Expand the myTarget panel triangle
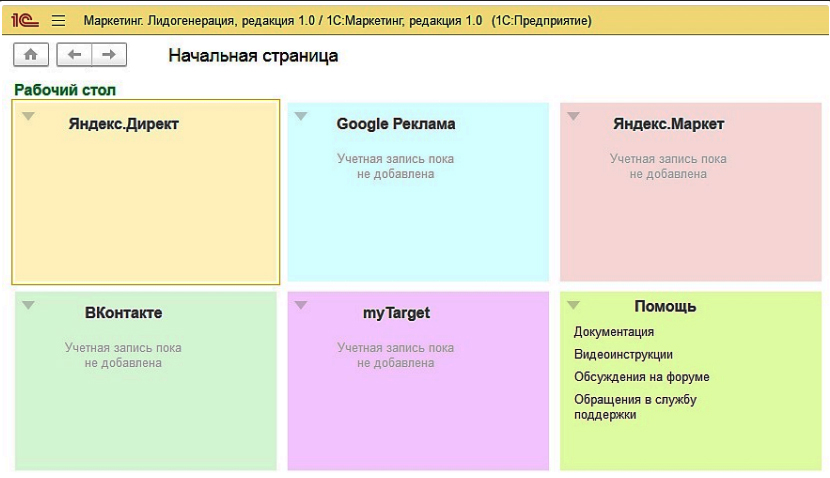This screenshot has width=830, height=478. click(301, 305)
